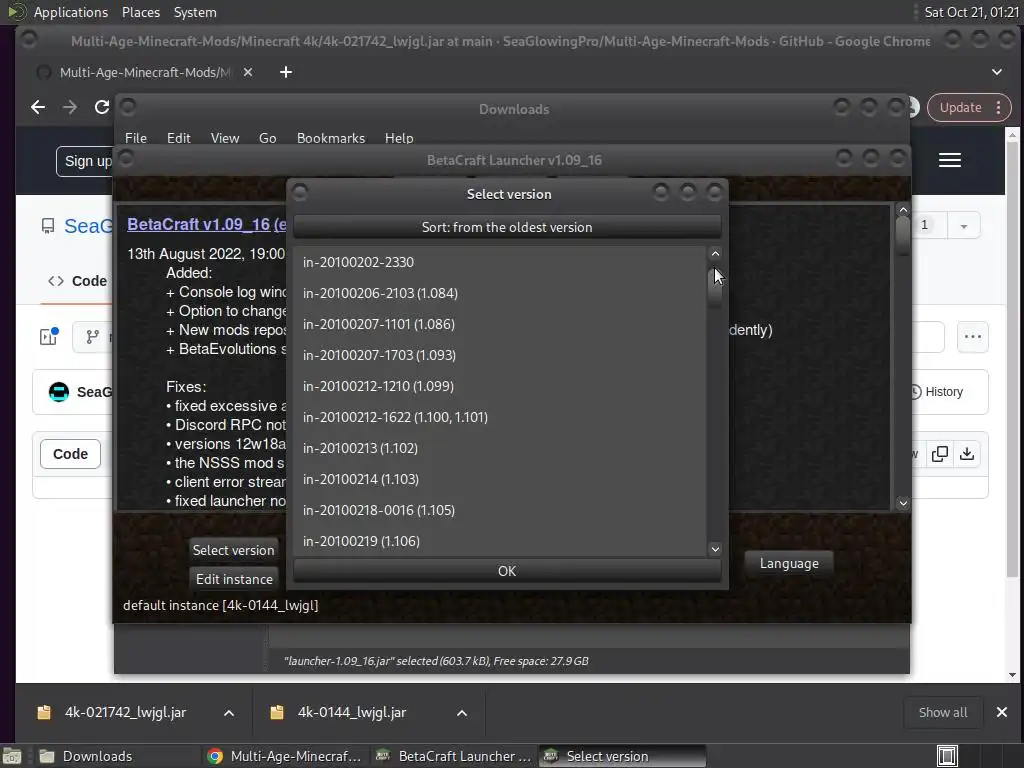This screenshot has height=768, width=1024.
Task: Close the Multi-Age-Minecraft-Mods tab
Action: [x=248, y=72]
